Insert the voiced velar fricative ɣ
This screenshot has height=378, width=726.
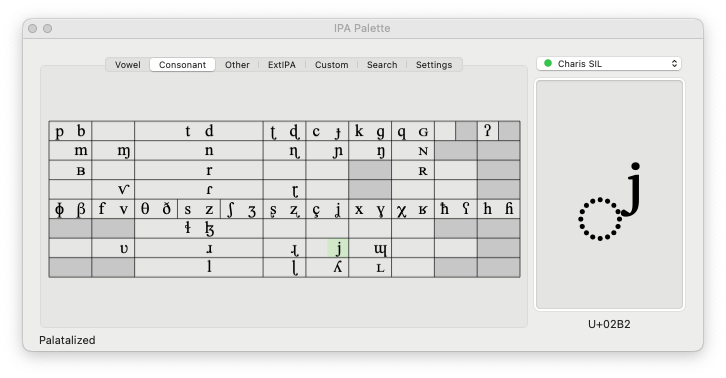[380, 209]
